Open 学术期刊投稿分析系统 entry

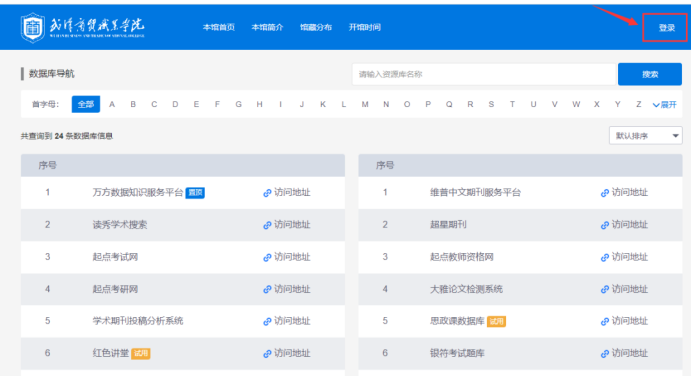click(x=138, y=321)
